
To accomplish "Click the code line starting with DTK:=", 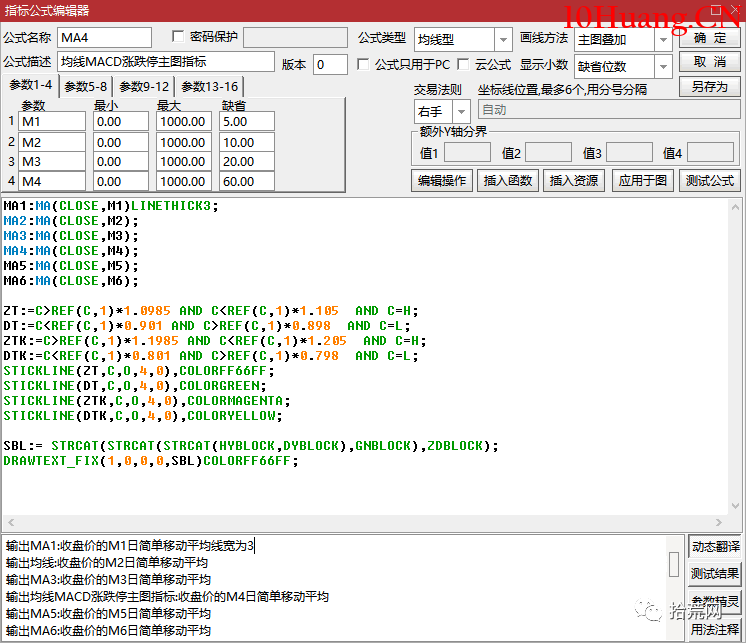I will coord(210,356).
